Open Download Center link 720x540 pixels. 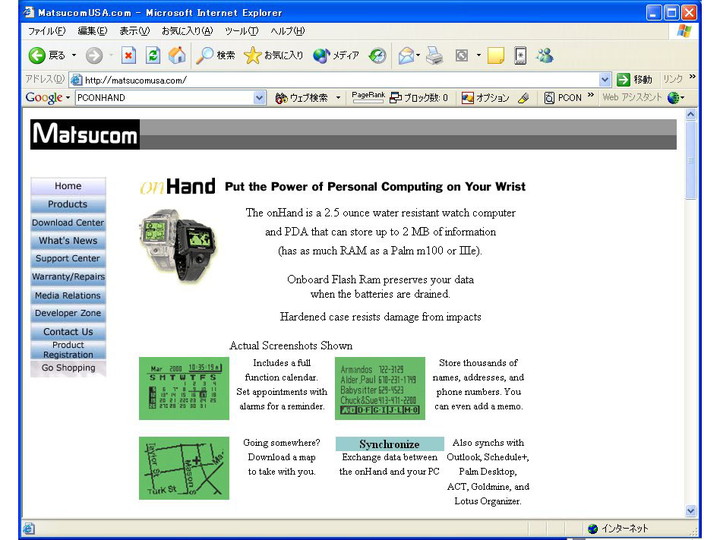pyautogui.click(x=68, y=222)
